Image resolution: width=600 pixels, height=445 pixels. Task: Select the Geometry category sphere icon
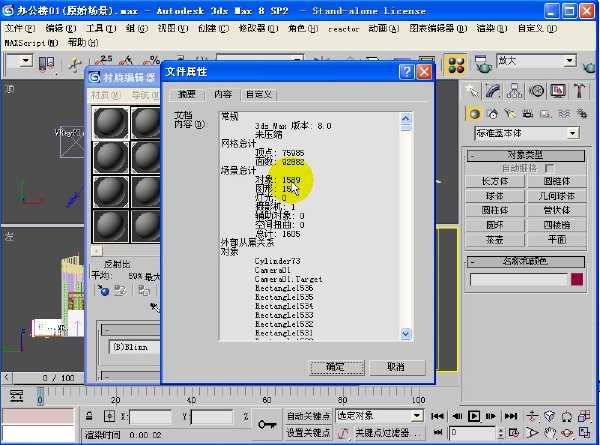474,114
